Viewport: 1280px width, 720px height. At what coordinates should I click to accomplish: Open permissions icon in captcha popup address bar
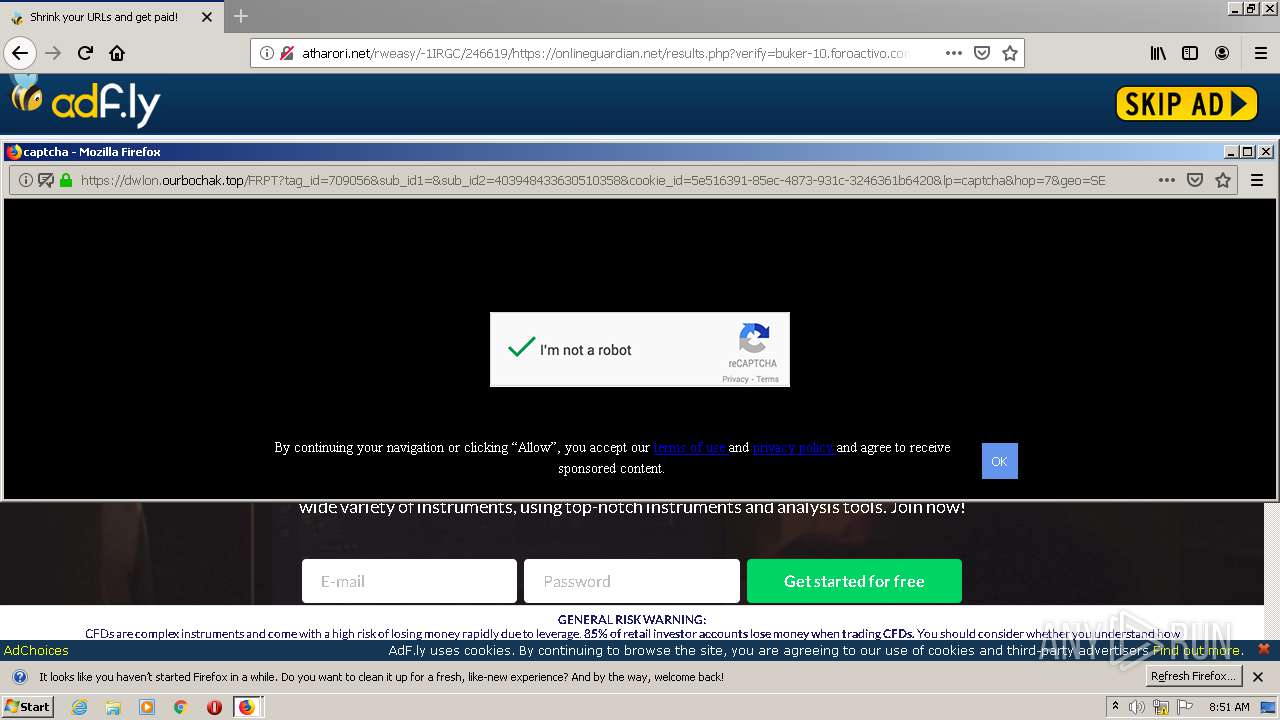[46, 180]
